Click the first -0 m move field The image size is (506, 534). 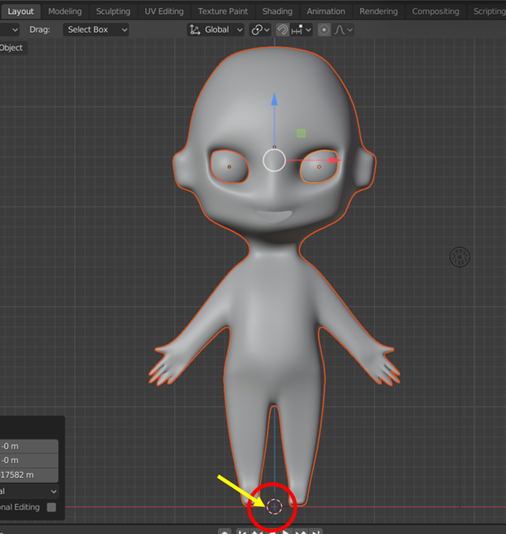tap(29, 446)
